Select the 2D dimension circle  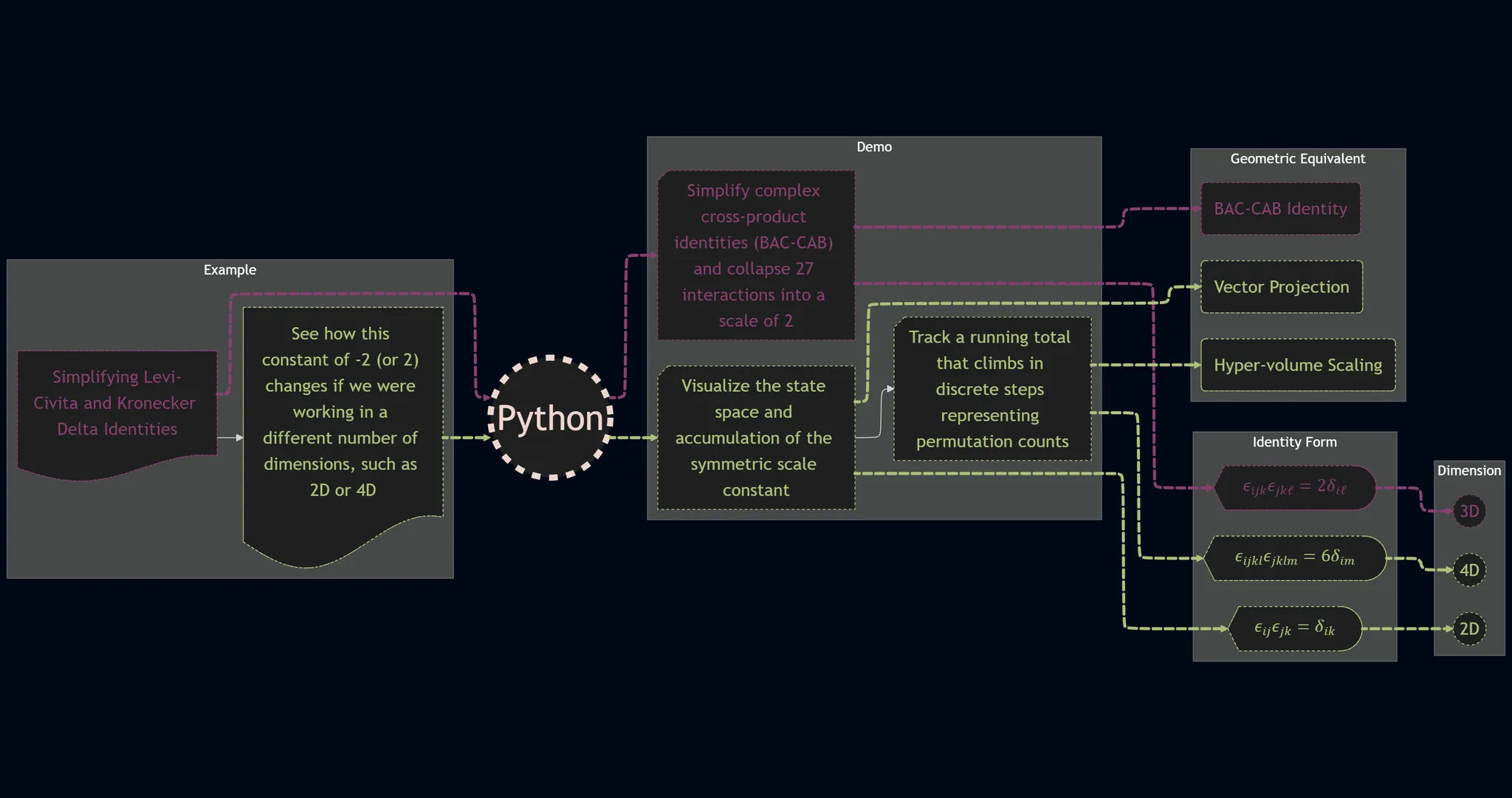1468,629
